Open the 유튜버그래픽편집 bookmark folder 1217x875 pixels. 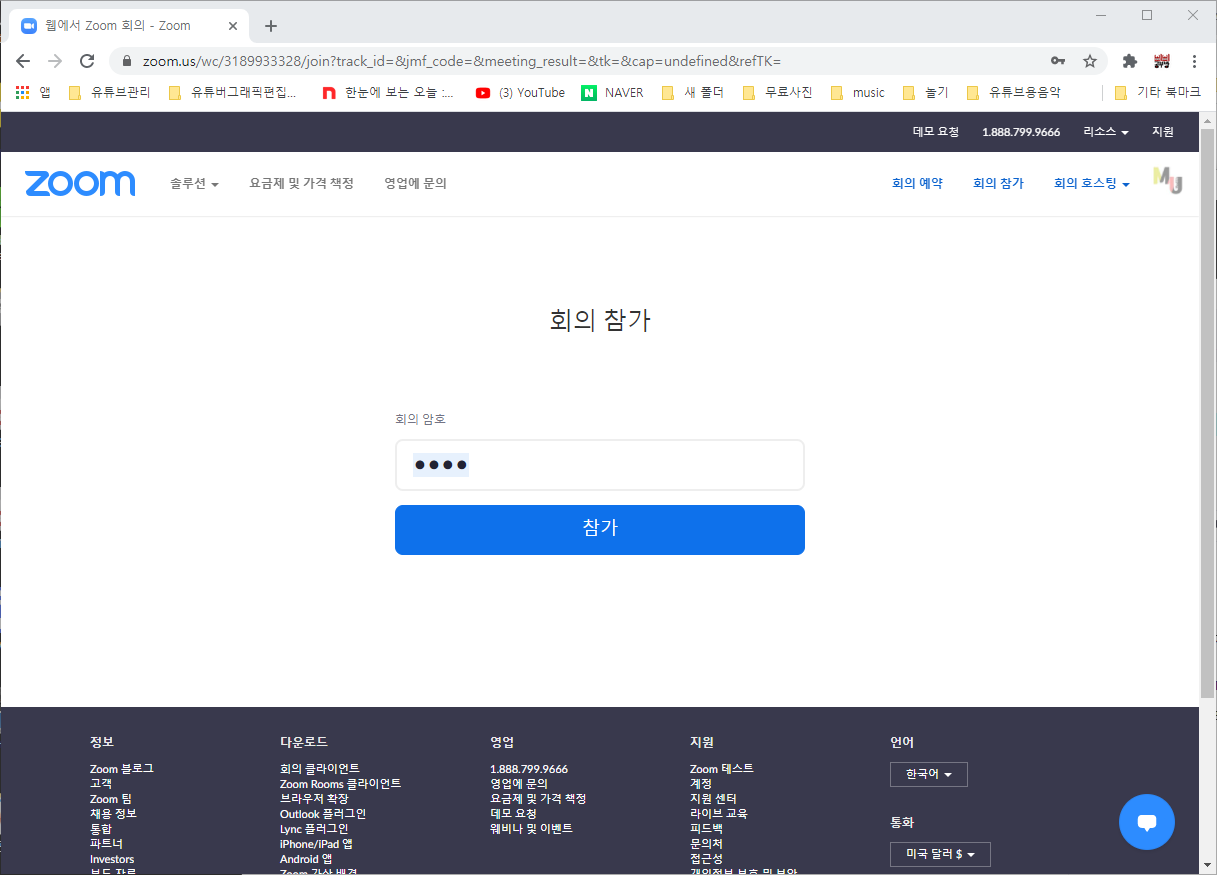[x=232, y=93]
